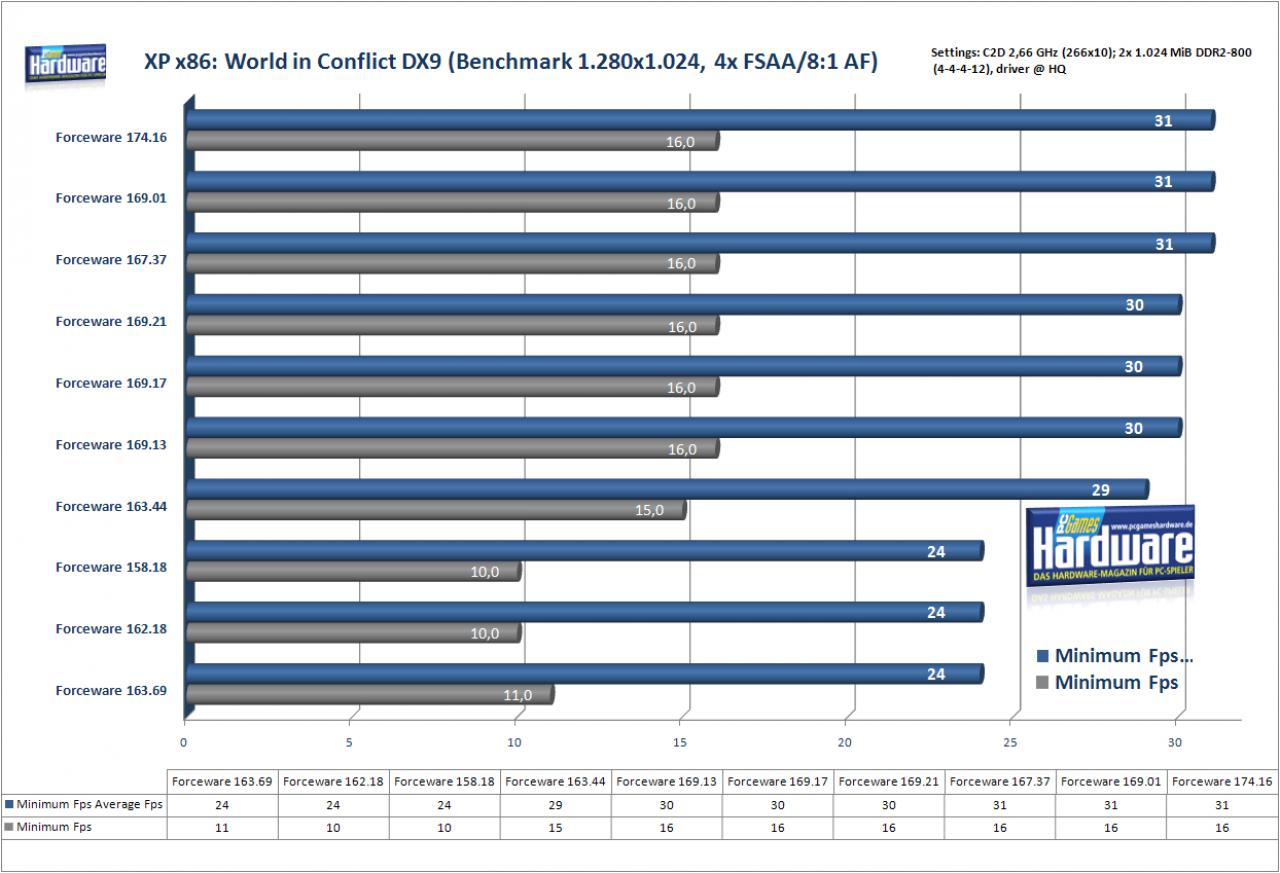The image size is (1280, 873).
Task: Click the '20' tick on the horizontal axis
Action: coord(845,742)
